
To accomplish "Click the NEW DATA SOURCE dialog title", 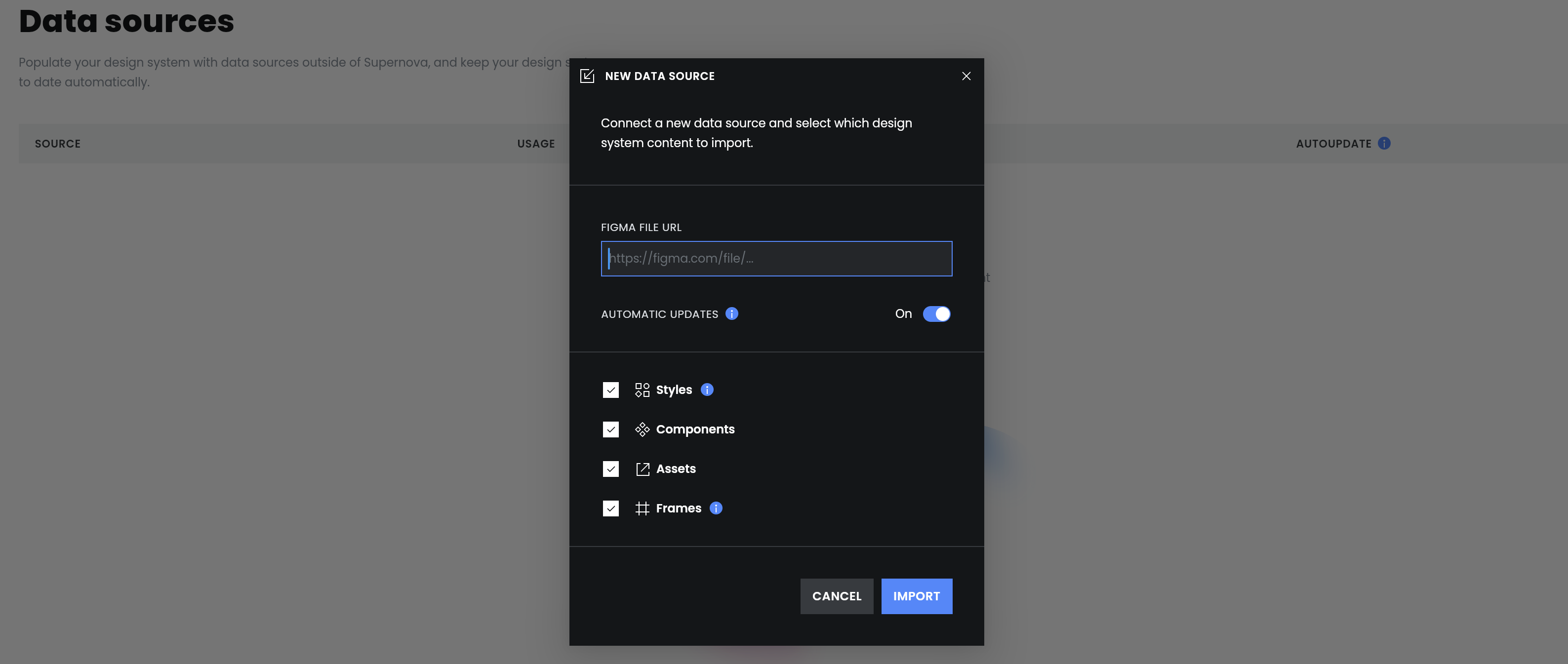I will tap(660, 76).
